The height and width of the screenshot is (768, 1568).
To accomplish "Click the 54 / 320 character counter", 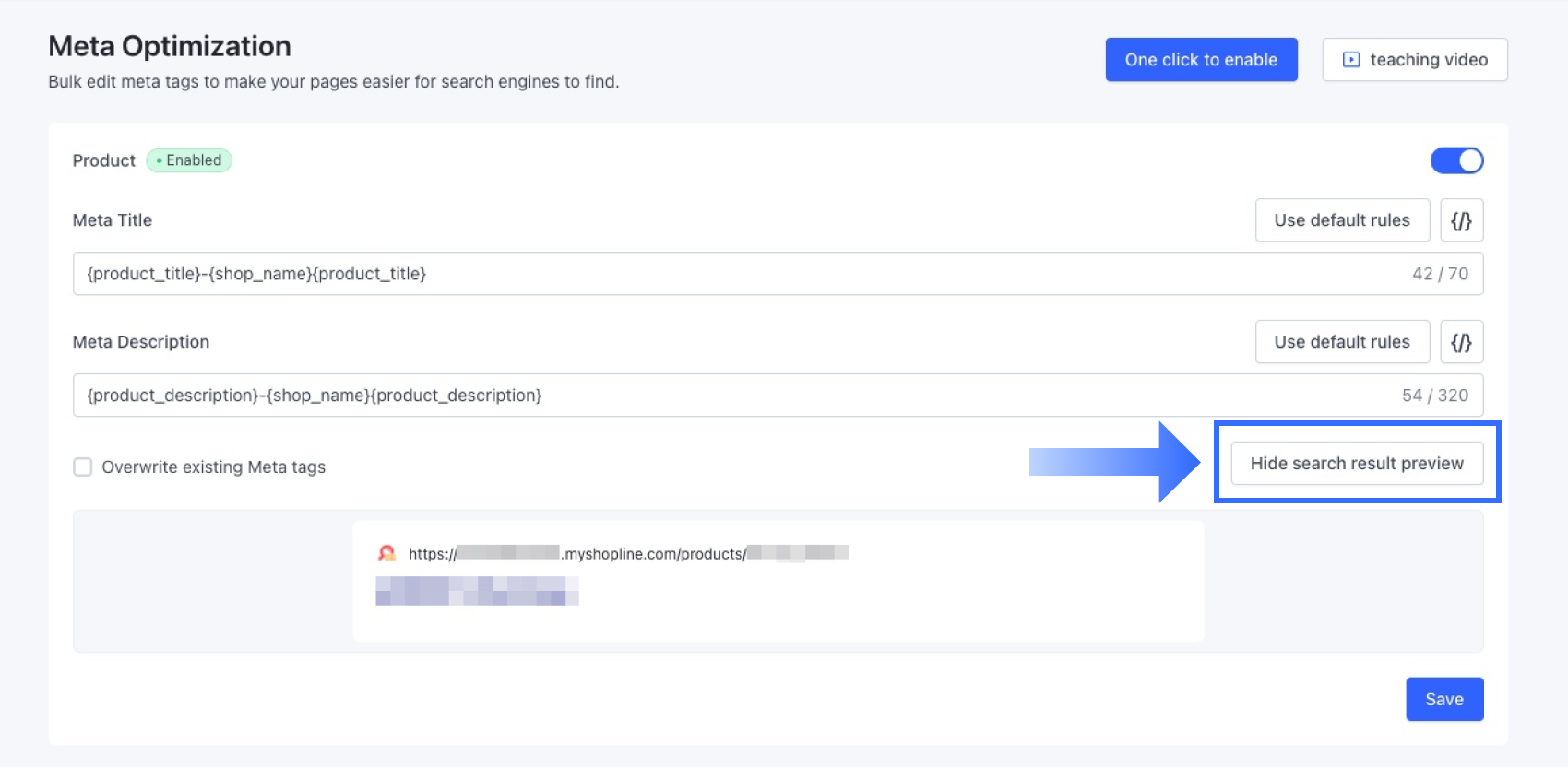I will point(1434,396).
